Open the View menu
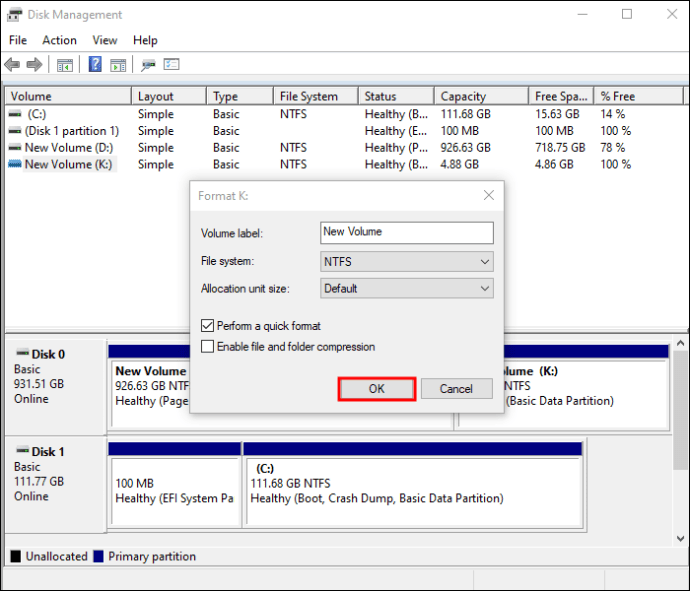690x591 pixels. click(105, 40)
